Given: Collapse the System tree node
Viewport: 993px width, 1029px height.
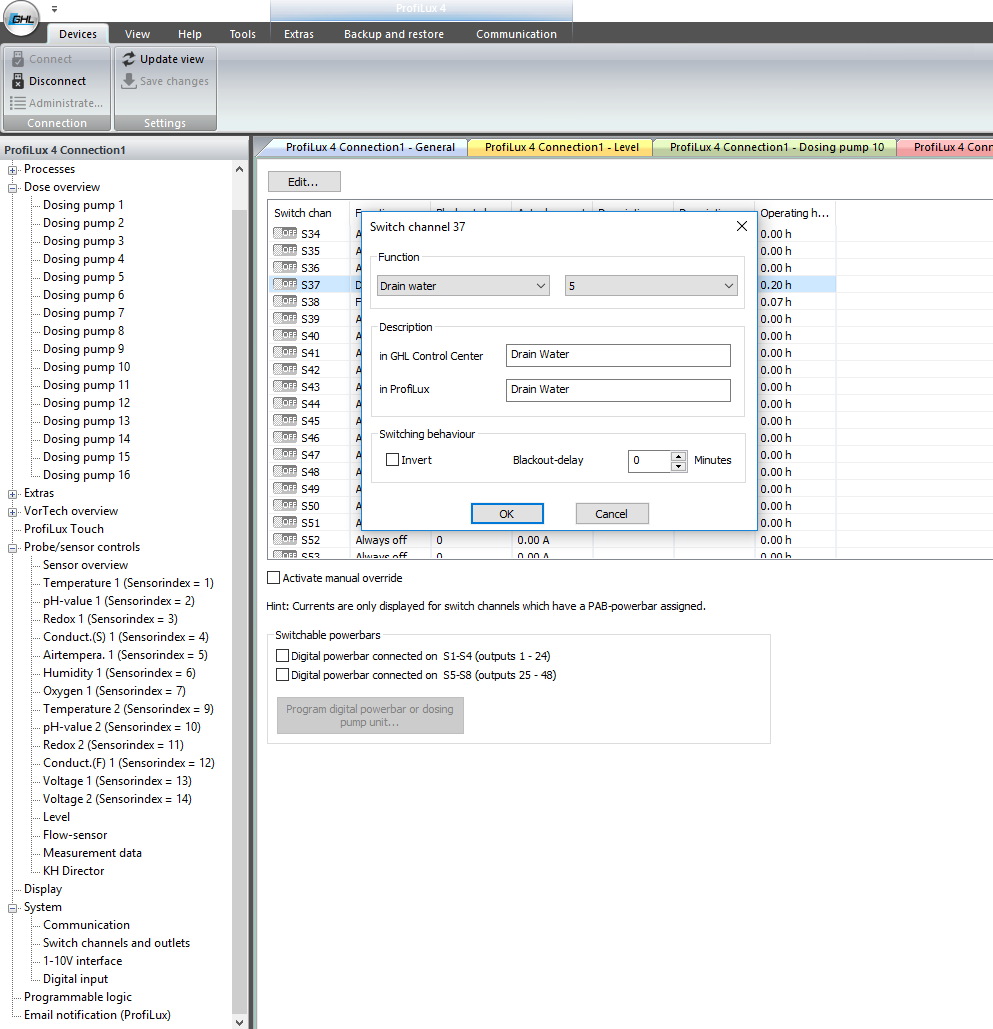Looking at the screenshot, I should point(12,908).
